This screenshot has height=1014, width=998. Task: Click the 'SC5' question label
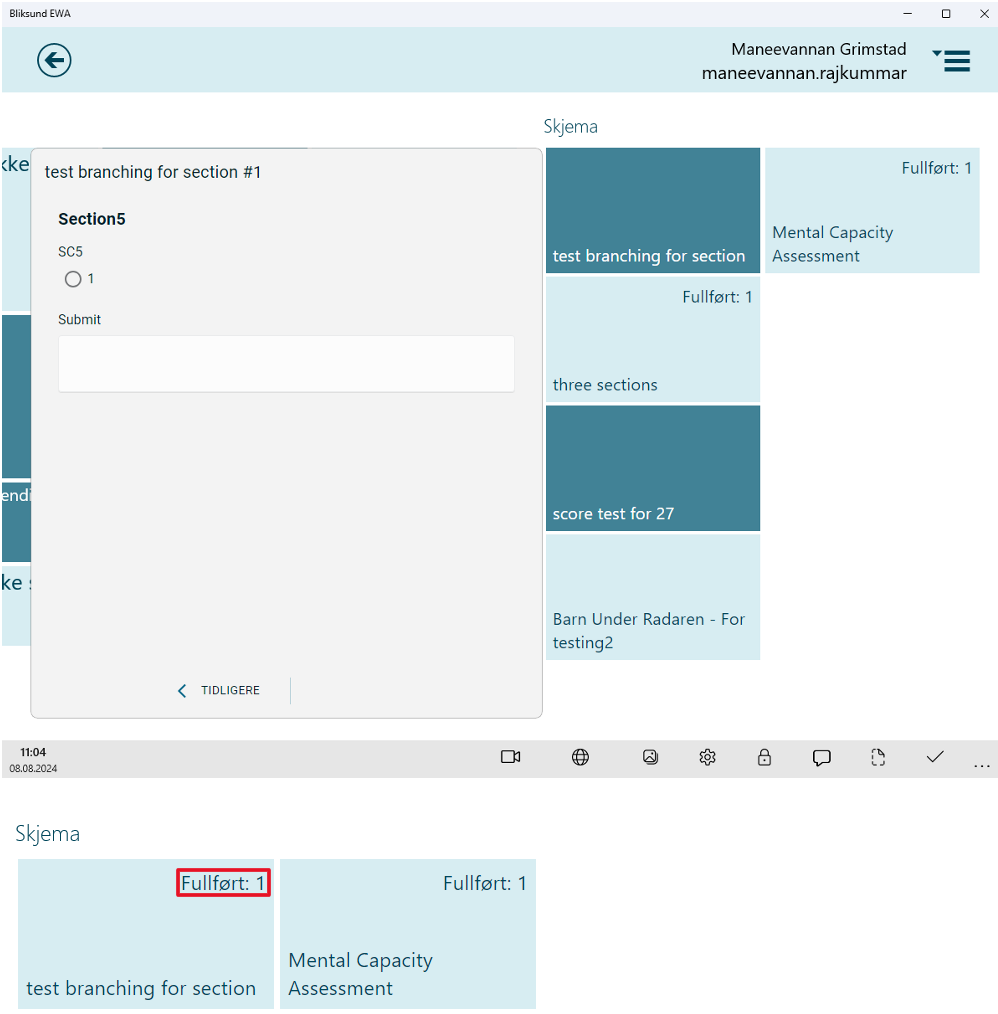tap(71, 252)
